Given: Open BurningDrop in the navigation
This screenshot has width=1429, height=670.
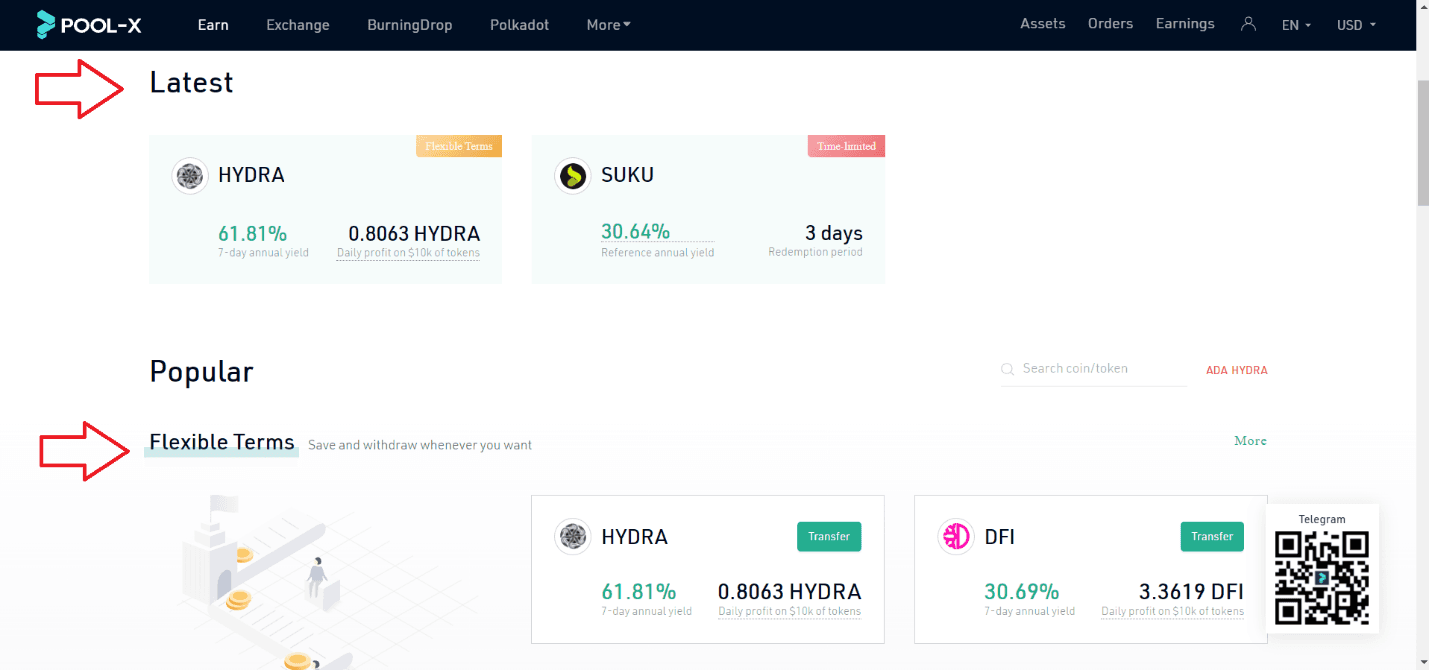Looking at the screenshot, I should (x=410, y=25).
